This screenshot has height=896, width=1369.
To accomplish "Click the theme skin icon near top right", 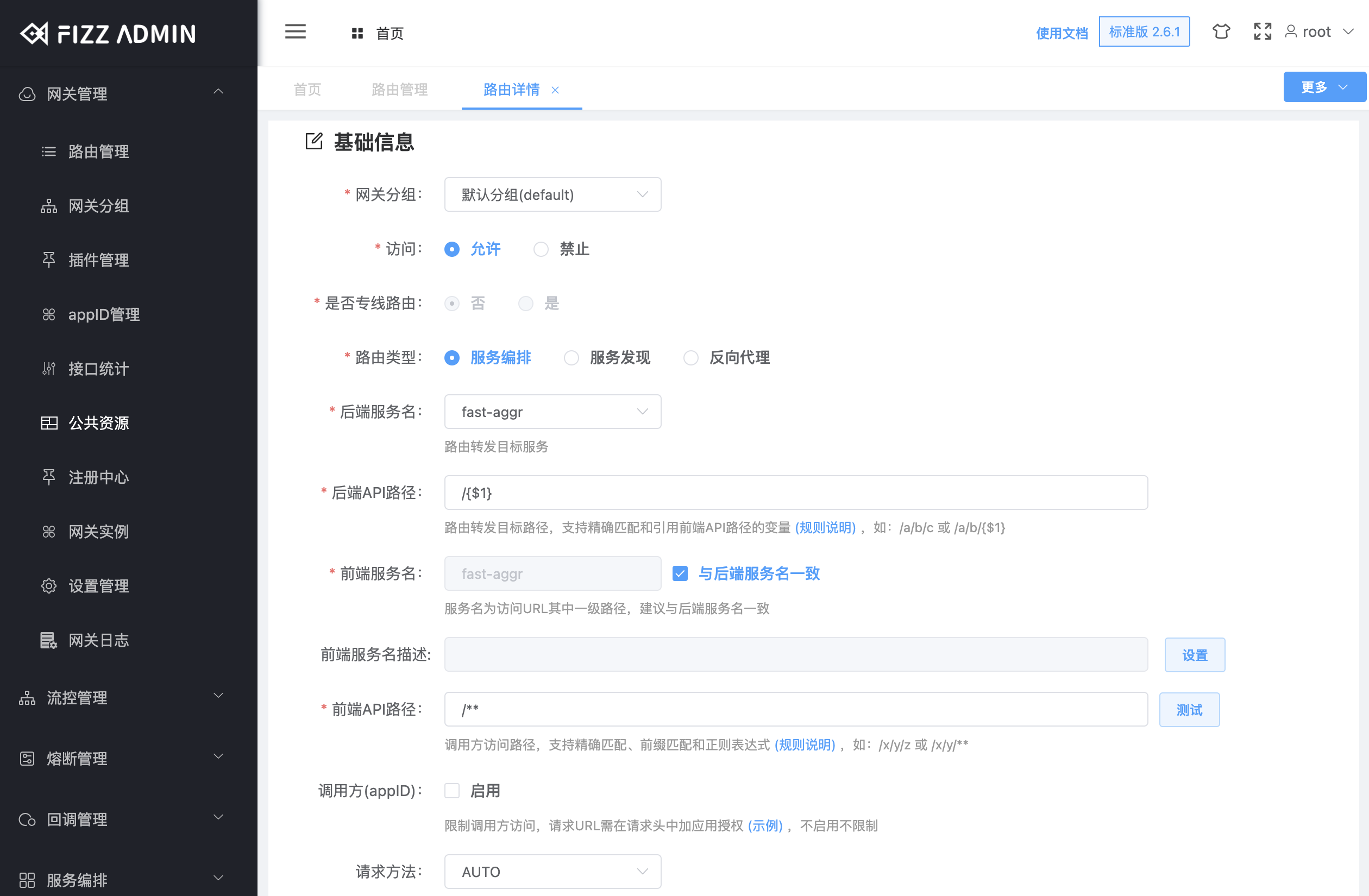I will [x=1221, y=31].
